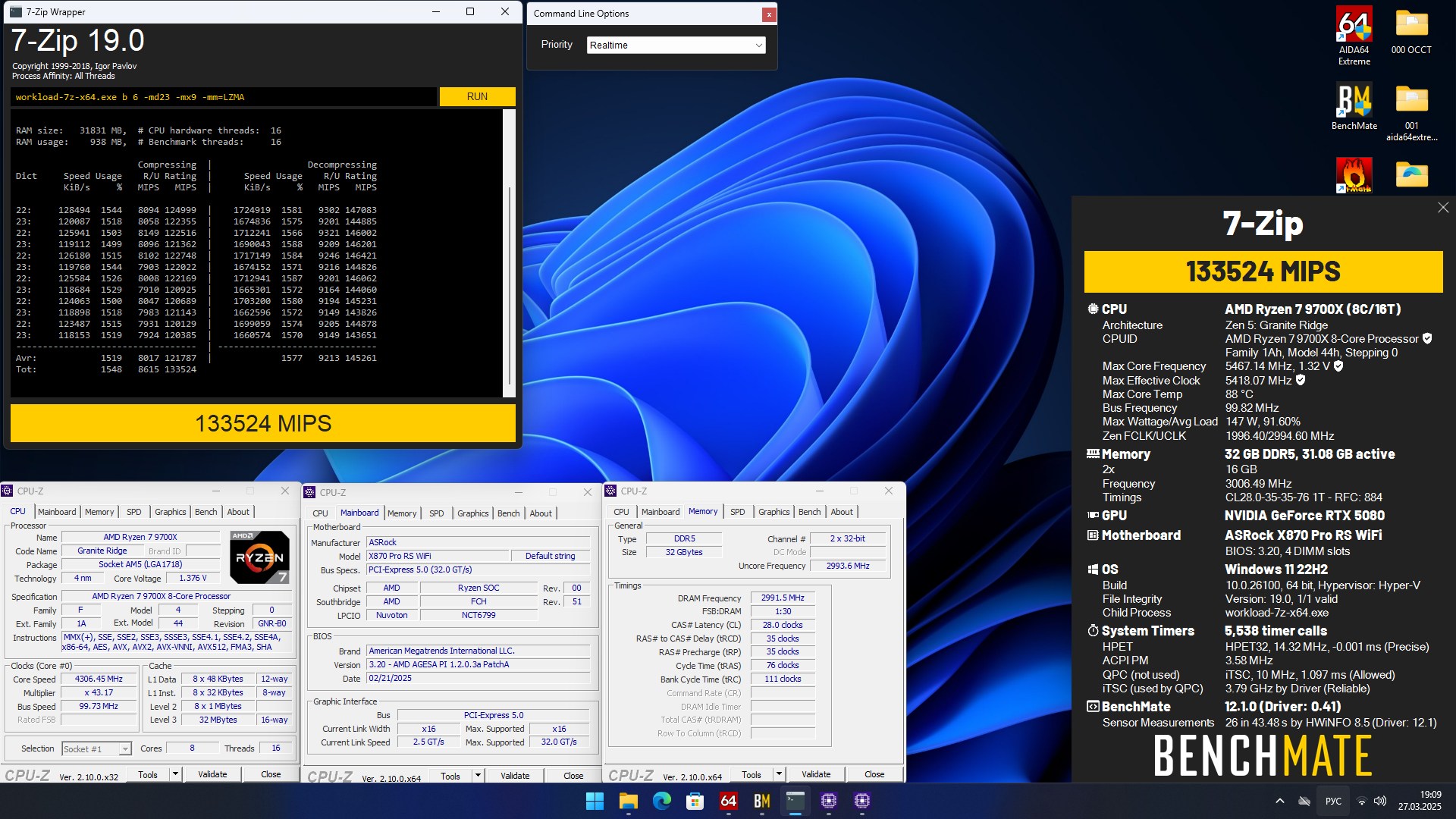Click the BIOS Date 02/21/2025 field
The width and height of the screenshot is (1456, 819).
pos(478,679)
